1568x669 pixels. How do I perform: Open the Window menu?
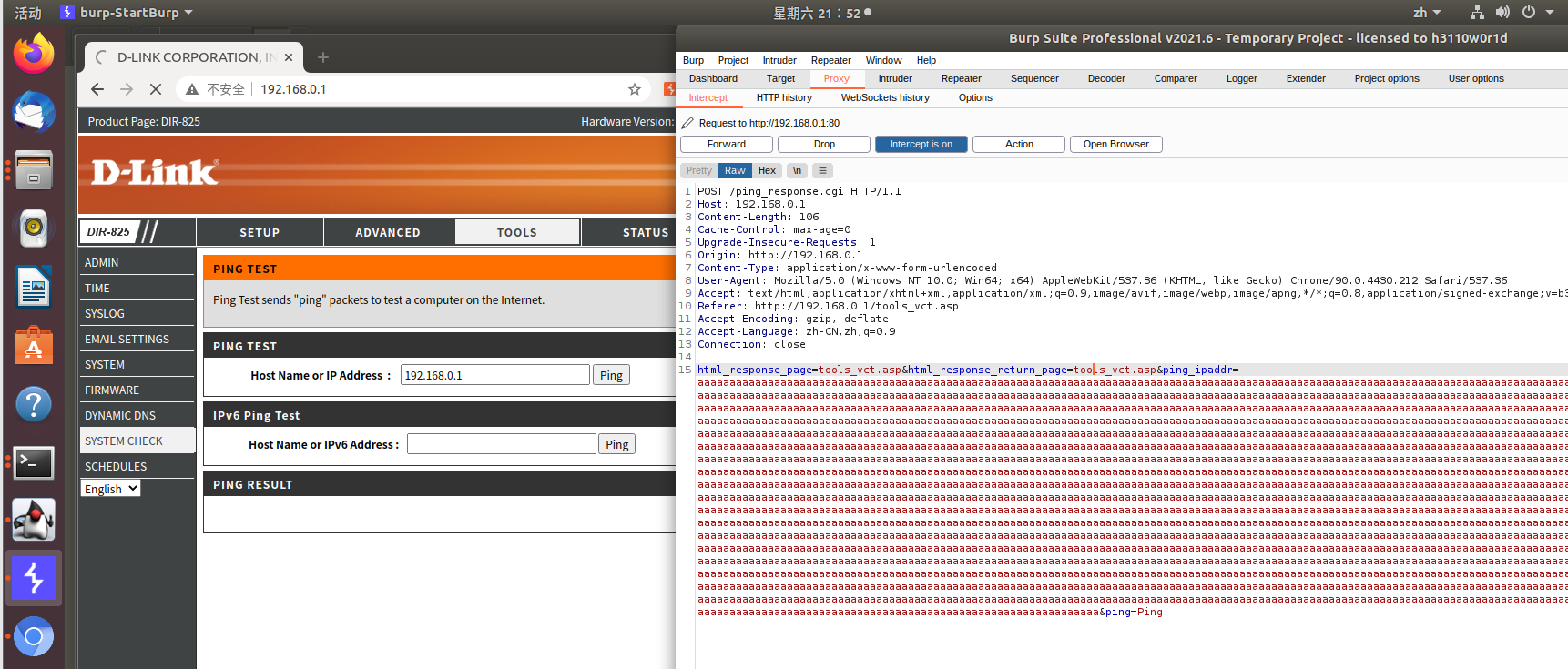coord(883,60)
